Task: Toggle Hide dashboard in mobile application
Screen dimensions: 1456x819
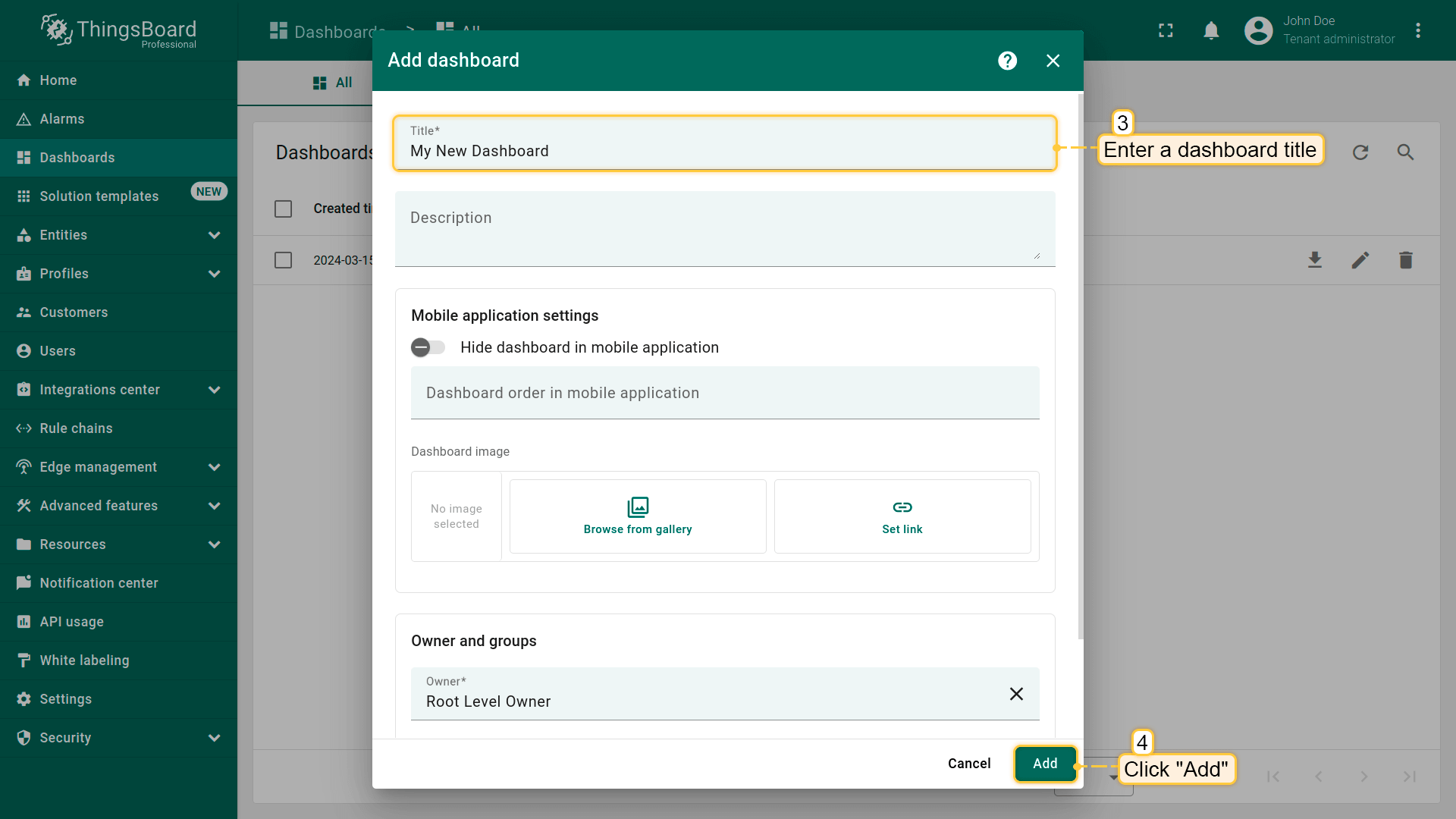Action: [x=428, y=347]
